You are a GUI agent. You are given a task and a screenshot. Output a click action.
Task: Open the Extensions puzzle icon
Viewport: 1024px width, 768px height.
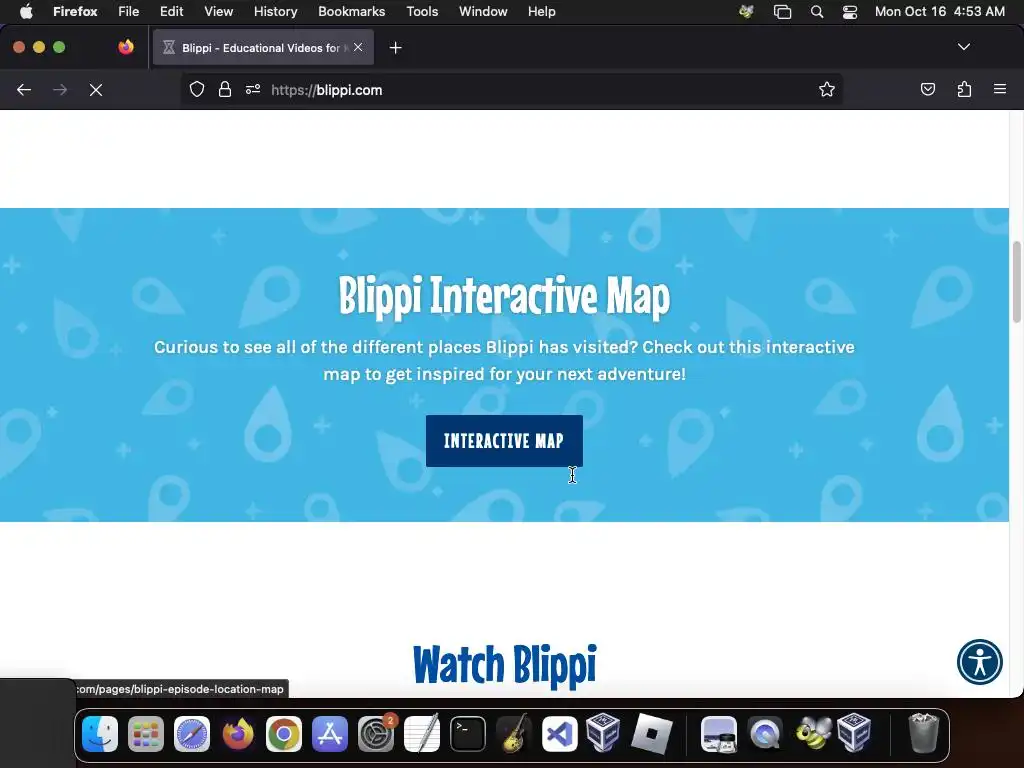pyautogui.click(x=964, y=89)
